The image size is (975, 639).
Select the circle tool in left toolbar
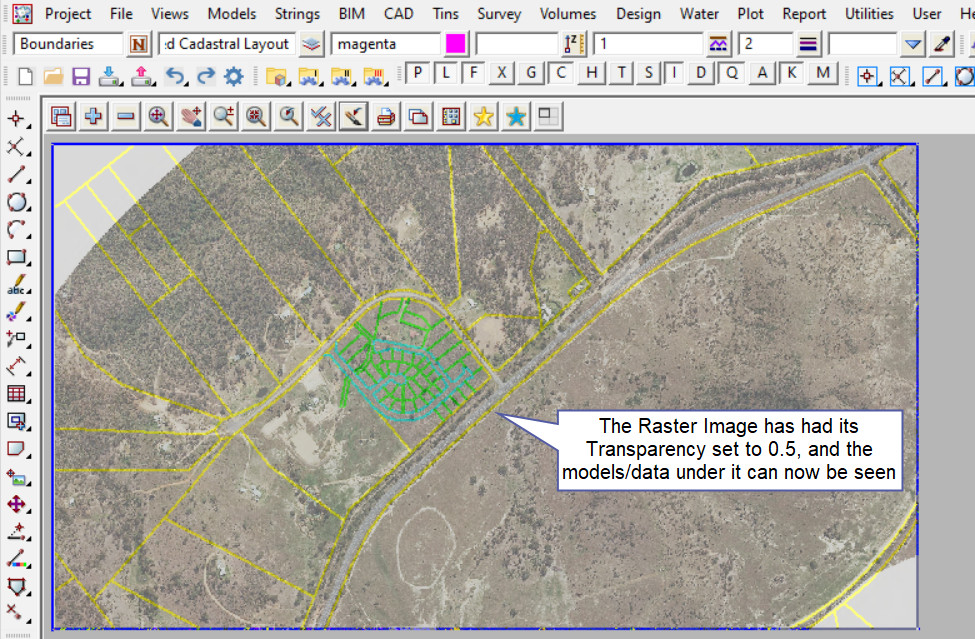[x=16, y=202]
